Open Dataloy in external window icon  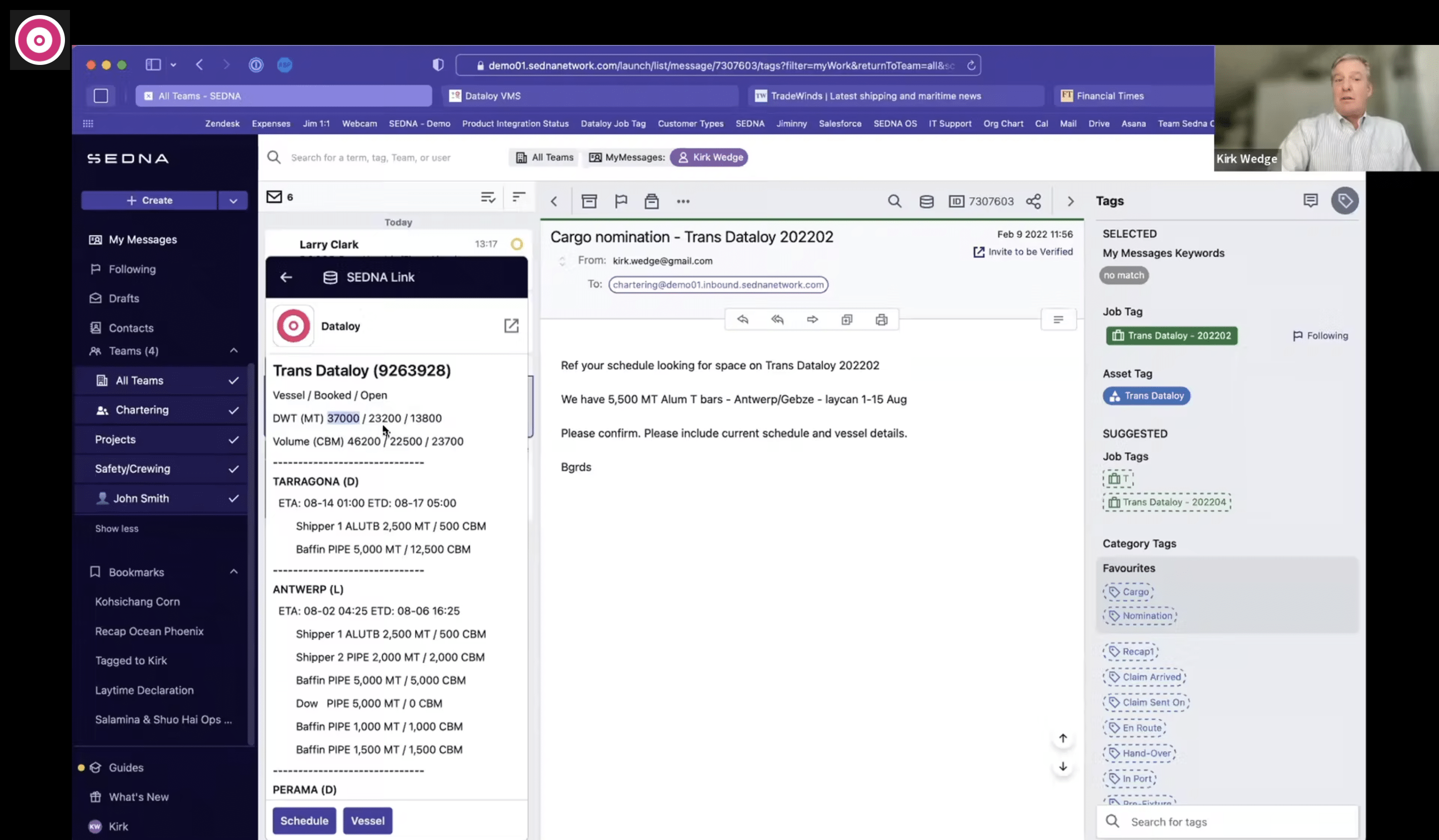point(511,325)
